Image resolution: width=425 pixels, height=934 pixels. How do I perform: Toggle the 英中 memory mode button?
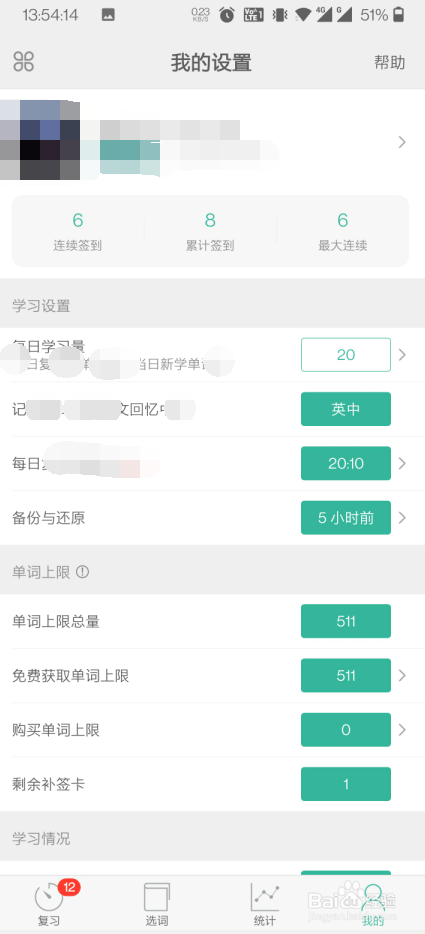(346, 409)
